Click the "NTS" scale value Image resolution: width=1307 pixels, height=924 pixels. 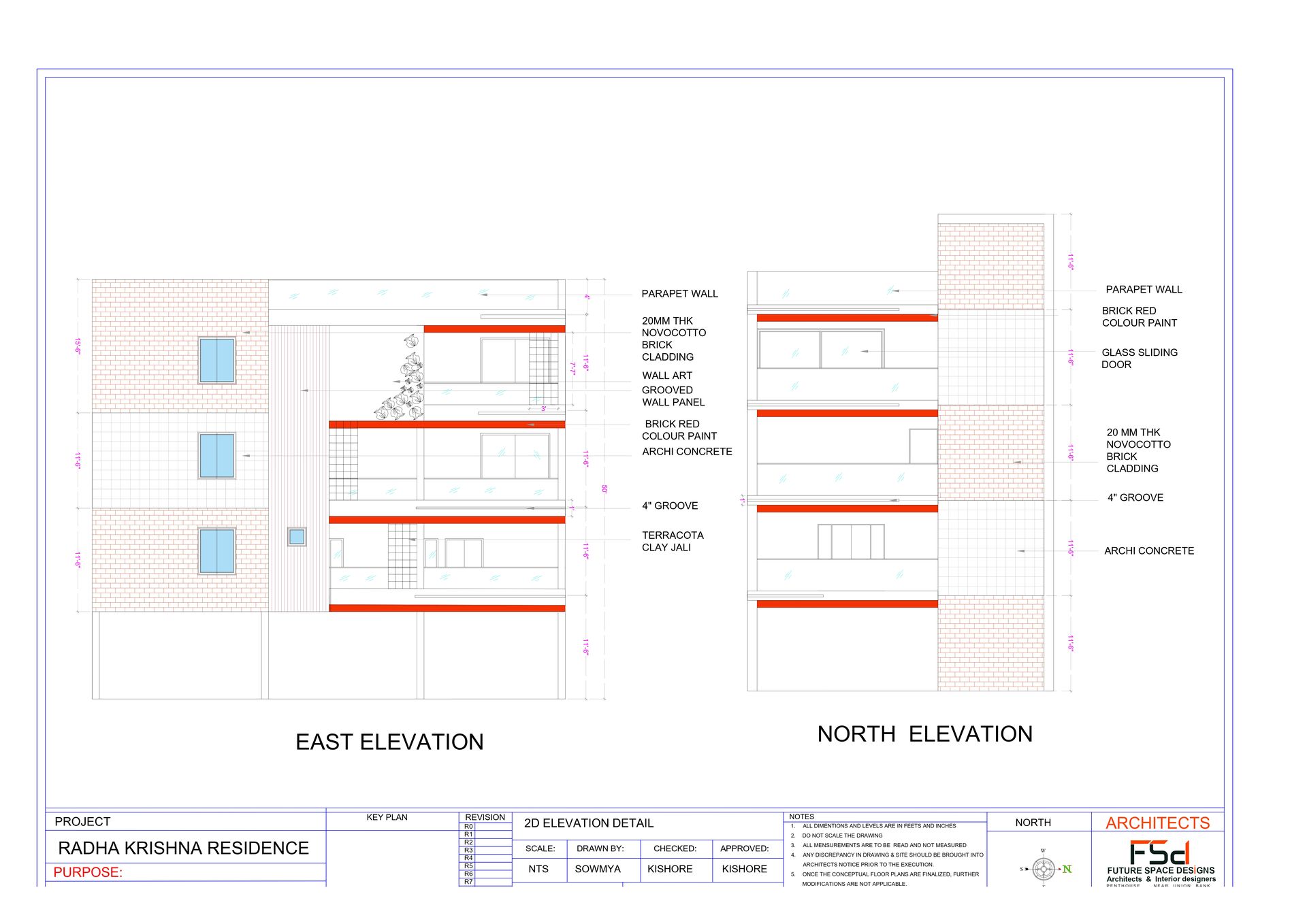[538, 869]
